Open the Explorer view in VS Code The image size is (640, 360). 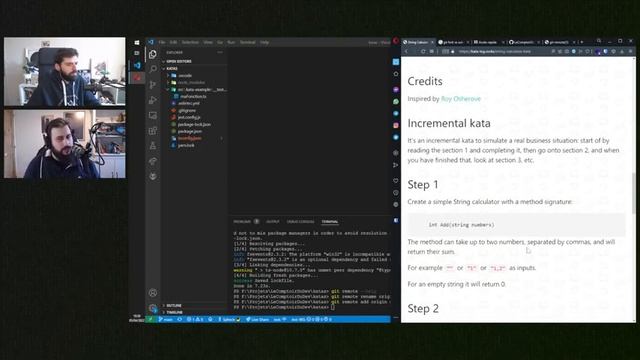click(153, 54)
